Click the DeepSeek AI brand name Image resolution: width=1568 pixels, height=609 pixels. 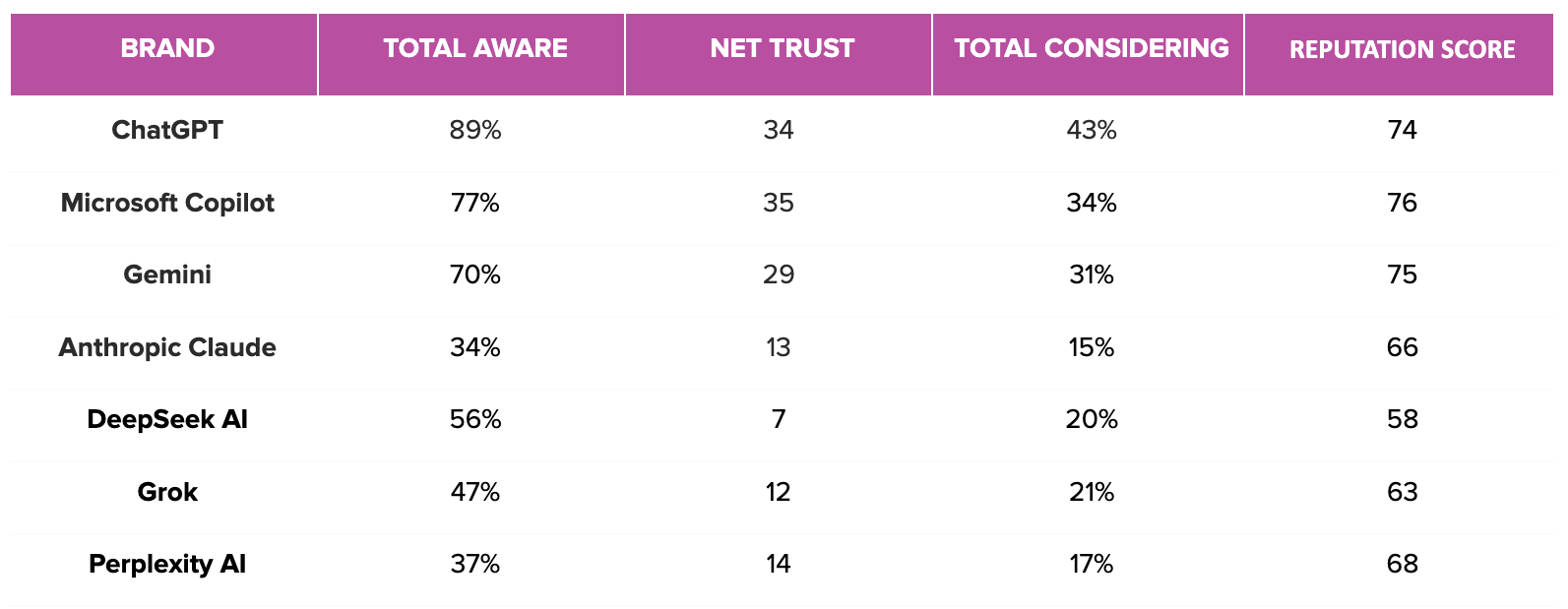pyautogui.click(x=167, y=419)
